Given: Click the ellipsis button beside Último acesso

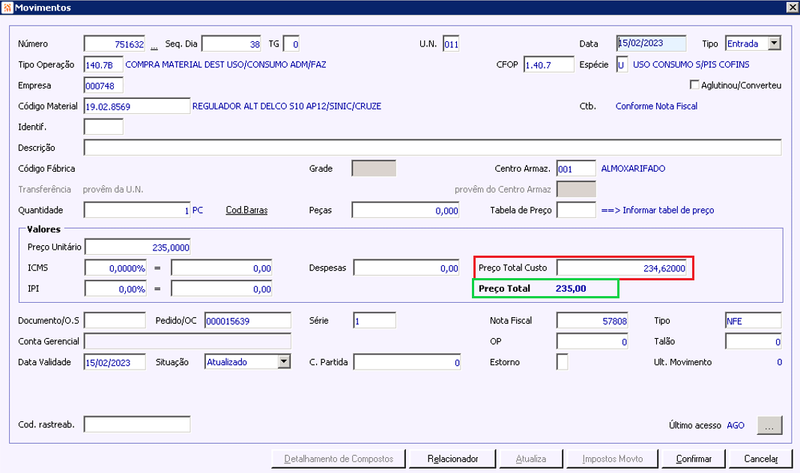Looking at the screenshot, I should pyautogui.click(x=769, y=426).
